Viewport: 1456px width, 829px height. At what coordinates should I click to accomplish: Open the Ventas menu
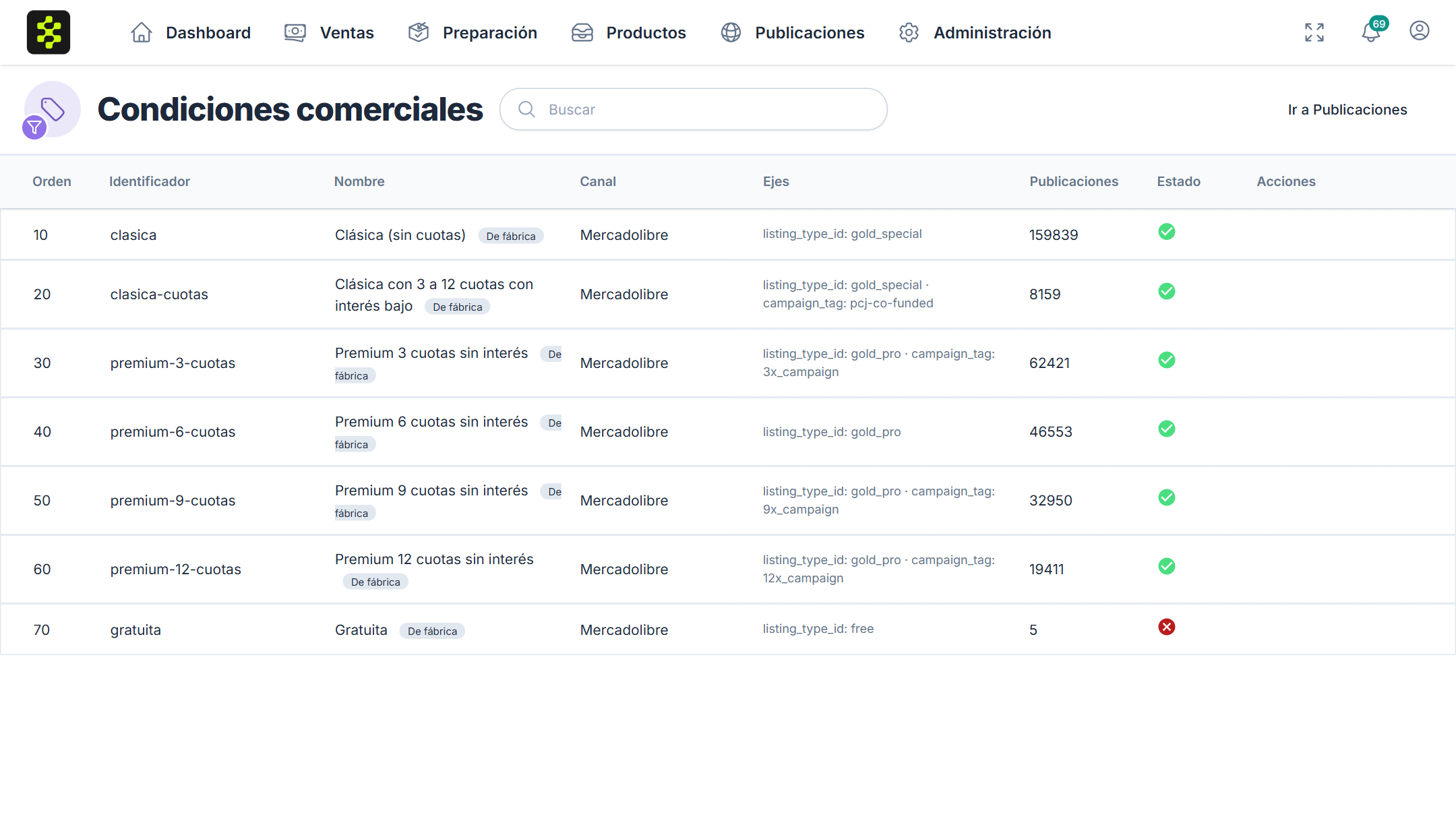tap(329, 32)
